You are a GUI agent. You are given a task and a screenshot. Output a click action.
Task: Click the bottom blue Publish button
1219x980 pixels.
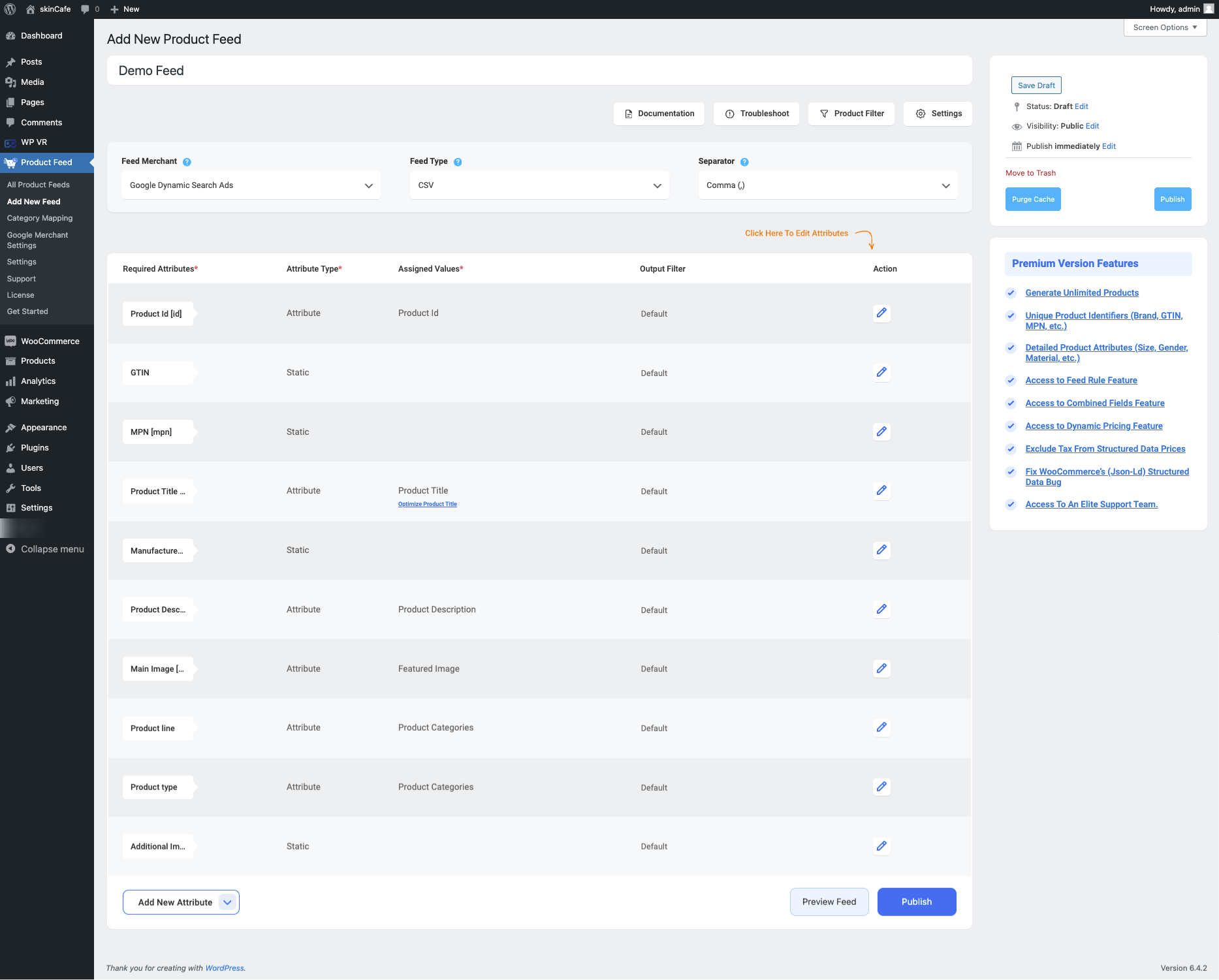tap(917, 902)
